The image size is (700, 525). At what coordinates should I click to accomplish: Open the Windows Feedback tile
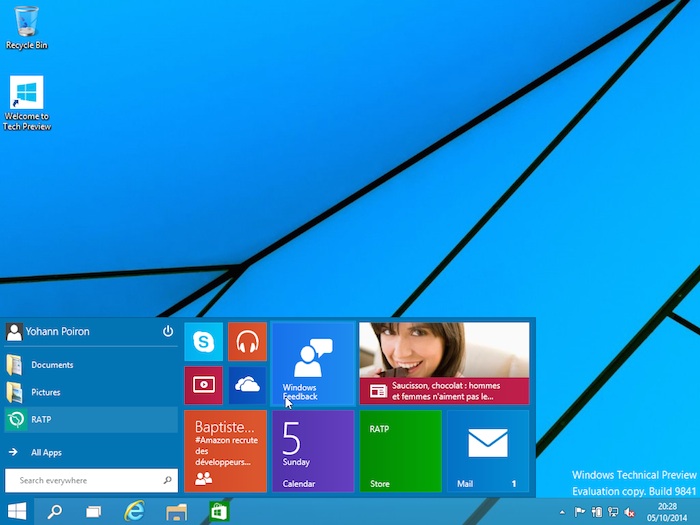[x=313, y=363]
